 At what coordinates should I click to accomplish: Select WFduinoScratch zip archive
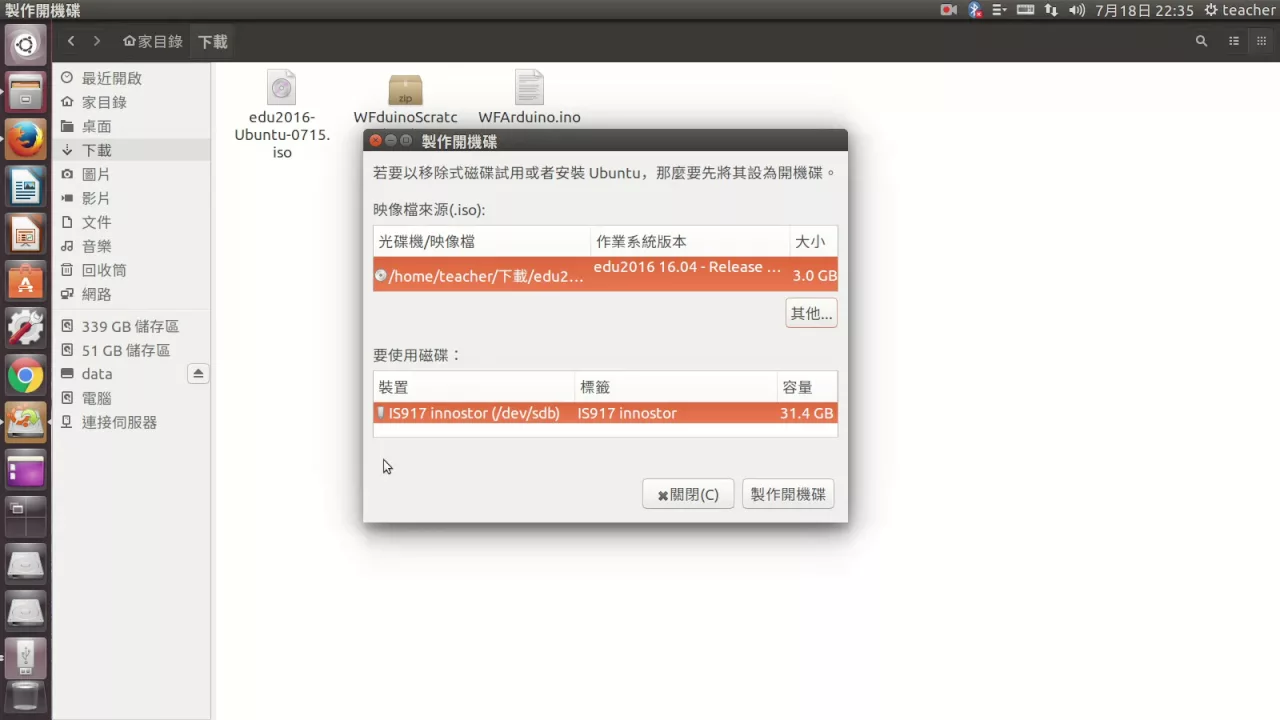coord(405,98)
